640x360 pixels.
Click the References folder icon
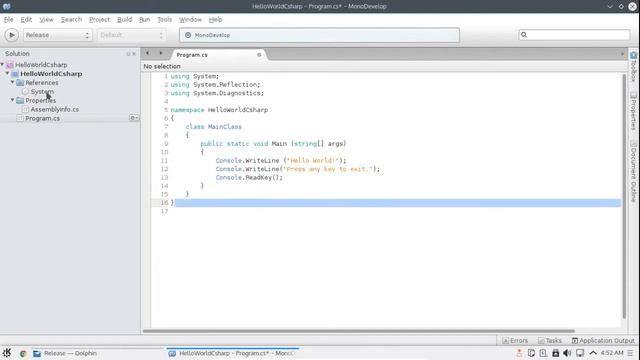[x=20, y=83]
